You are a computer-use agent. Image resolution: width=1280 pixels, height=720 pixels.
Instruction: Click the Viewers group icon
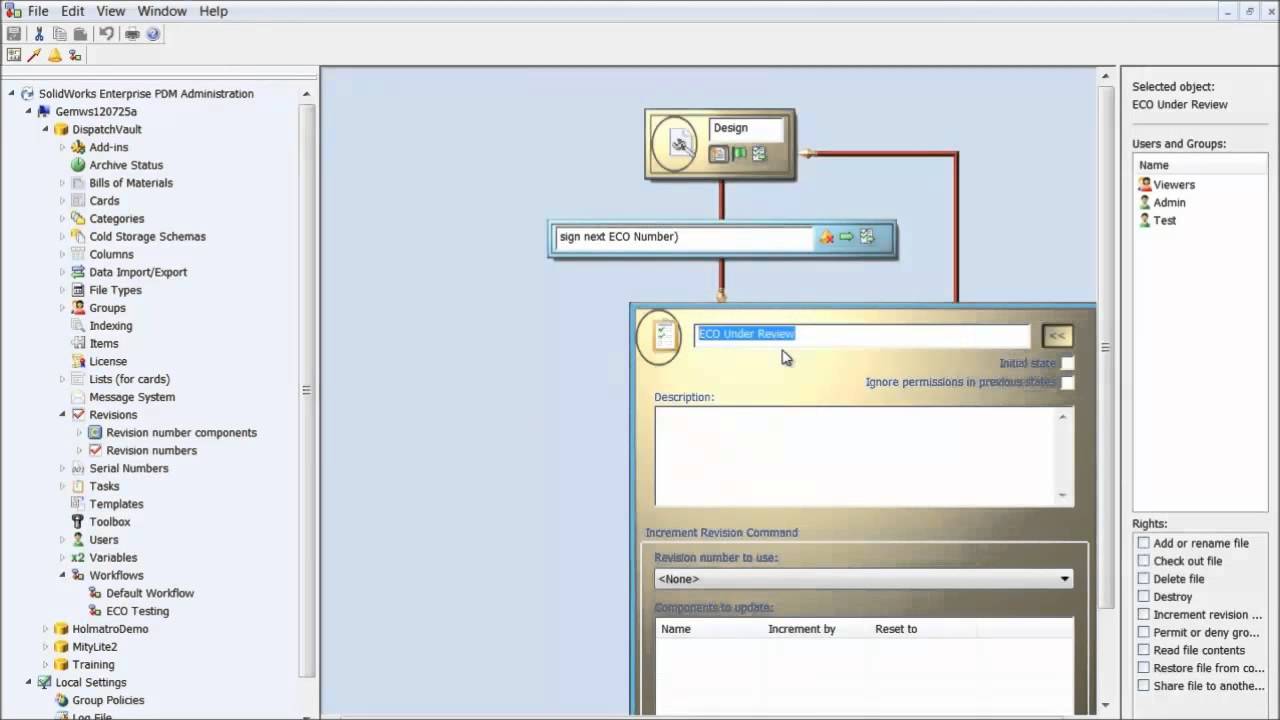click(1145, 184)
